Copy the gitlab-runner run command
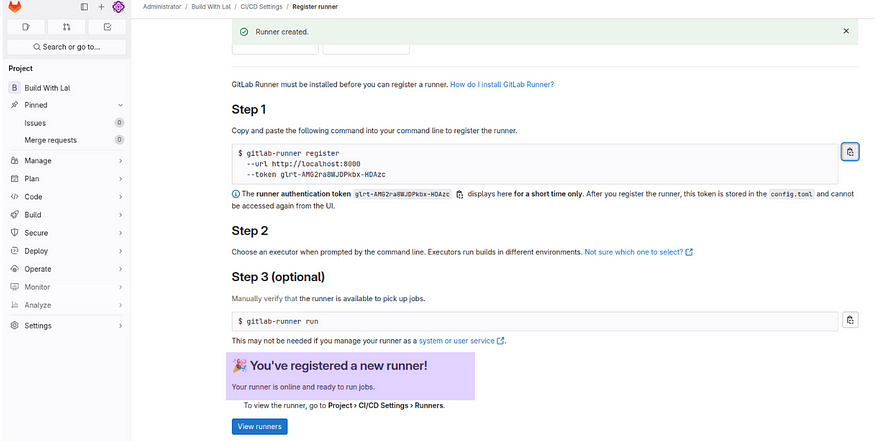Screen dimensions: 875x441 point(849,320)
